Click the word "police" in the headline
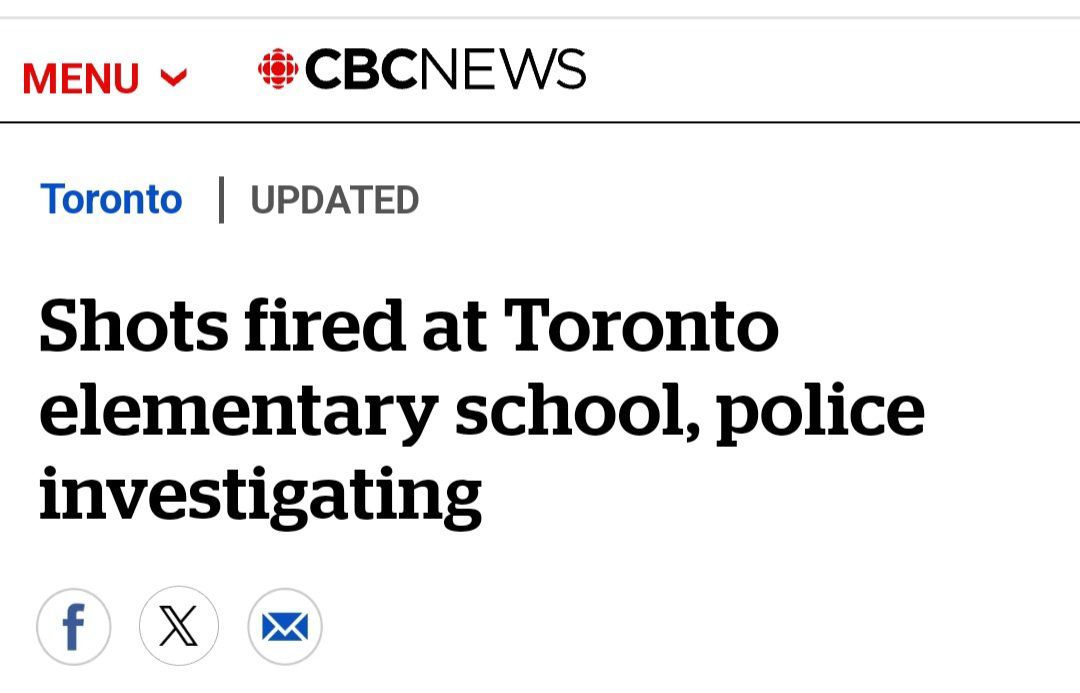 tap(820, 410)
